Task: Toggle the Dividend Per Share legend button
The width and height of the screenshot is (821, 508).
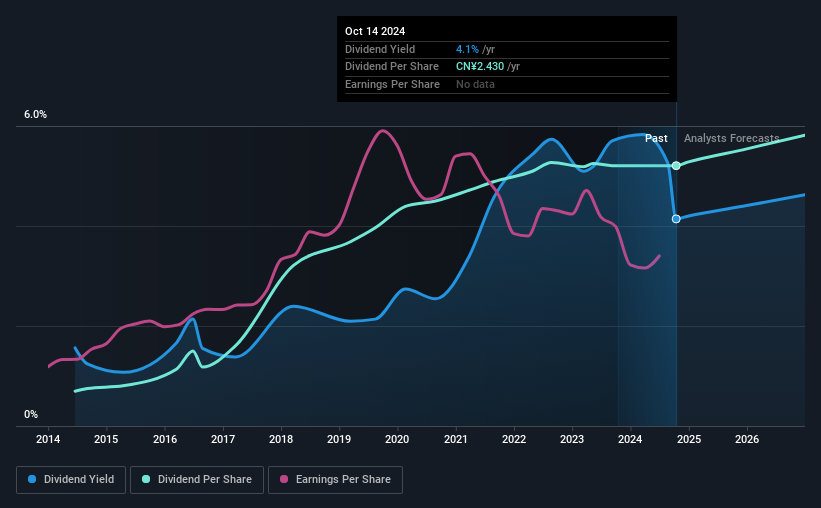Action: 197,480
